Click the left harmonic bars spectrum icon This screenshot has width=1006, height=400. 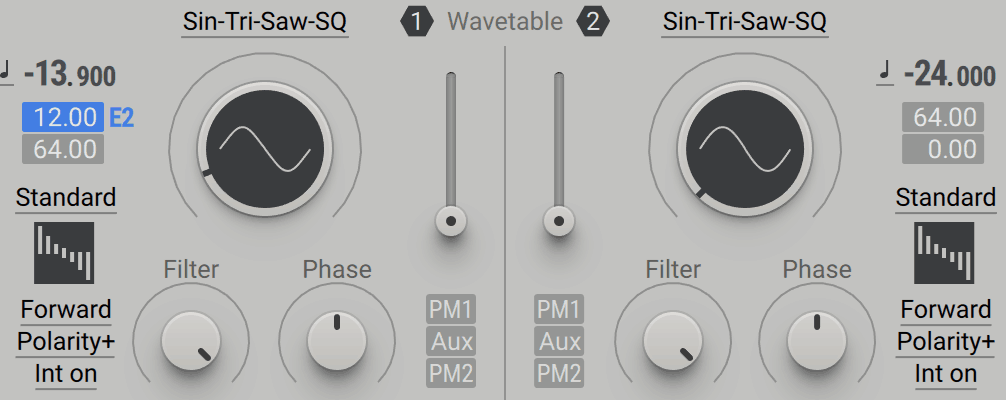(x=64, y=253)
